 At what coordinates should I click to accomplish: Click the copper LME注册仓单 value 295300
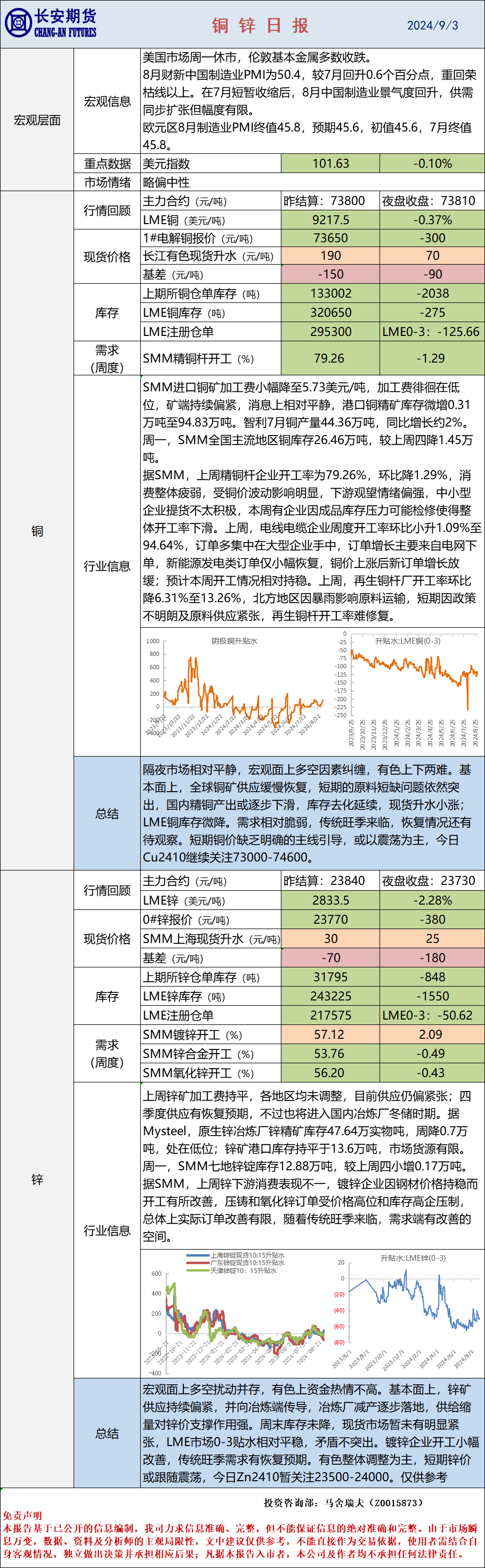330,332
